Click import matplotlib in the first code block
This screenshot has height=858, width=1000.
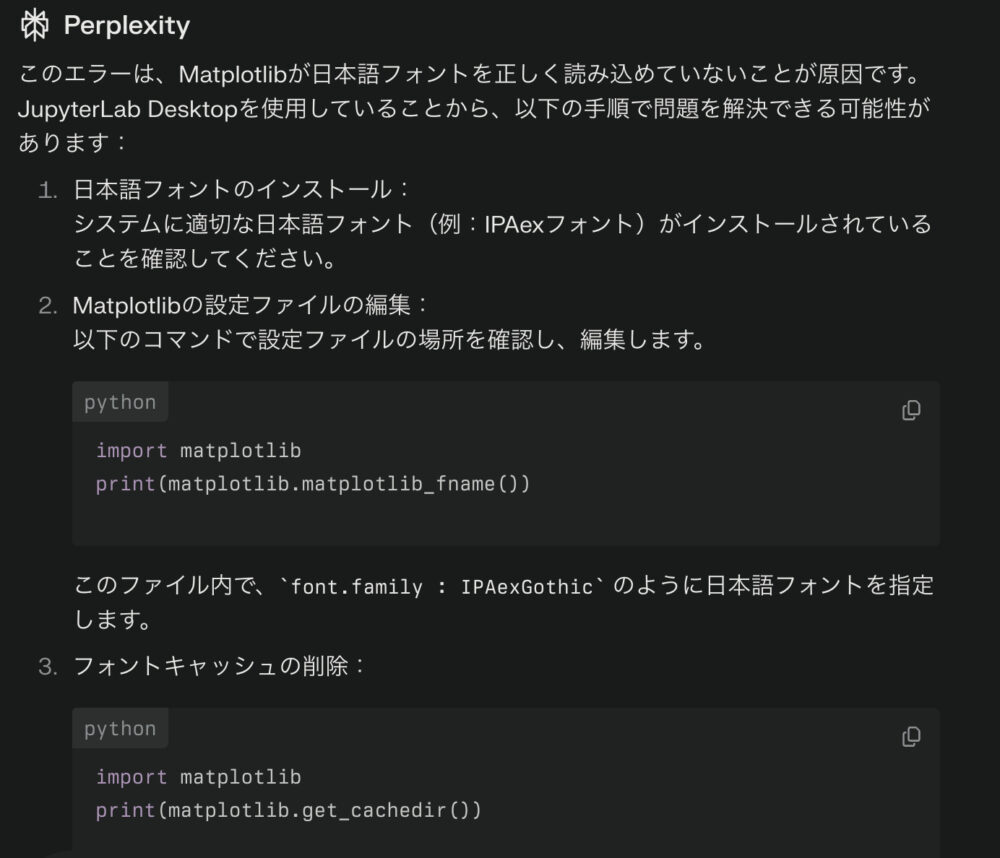coord(198,451)
